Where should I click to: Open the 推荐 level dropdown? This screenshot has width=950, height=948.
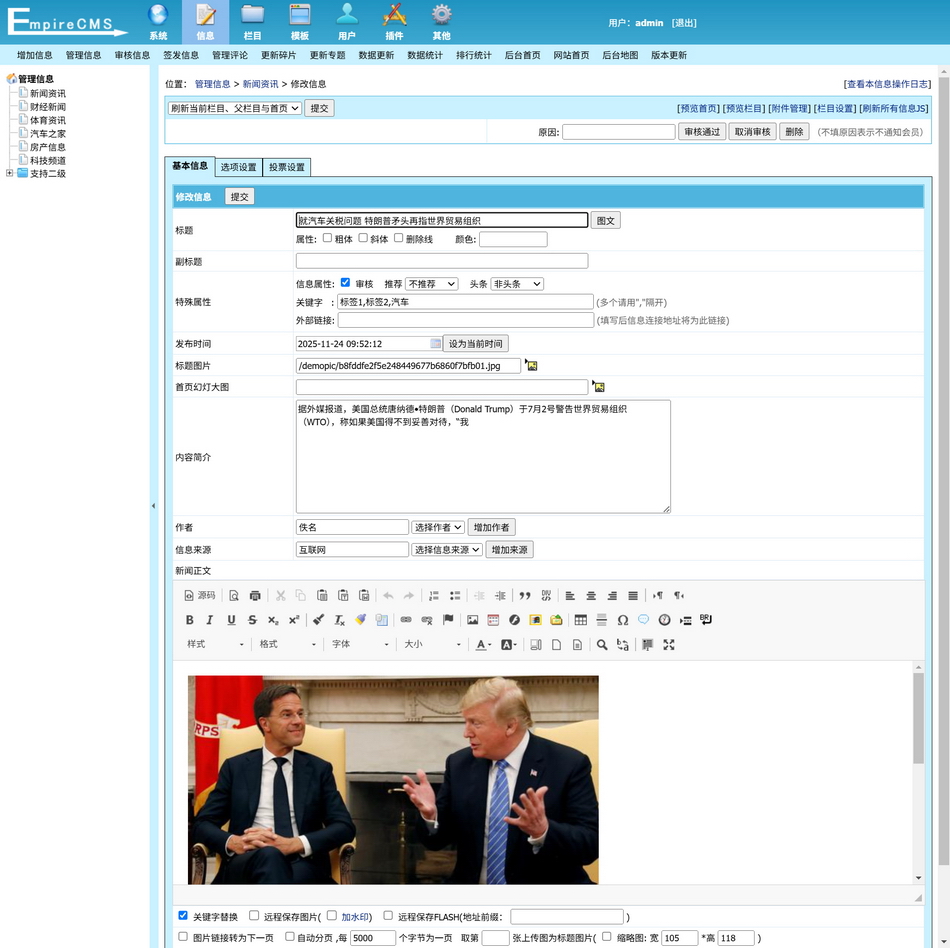pos(431,284)
